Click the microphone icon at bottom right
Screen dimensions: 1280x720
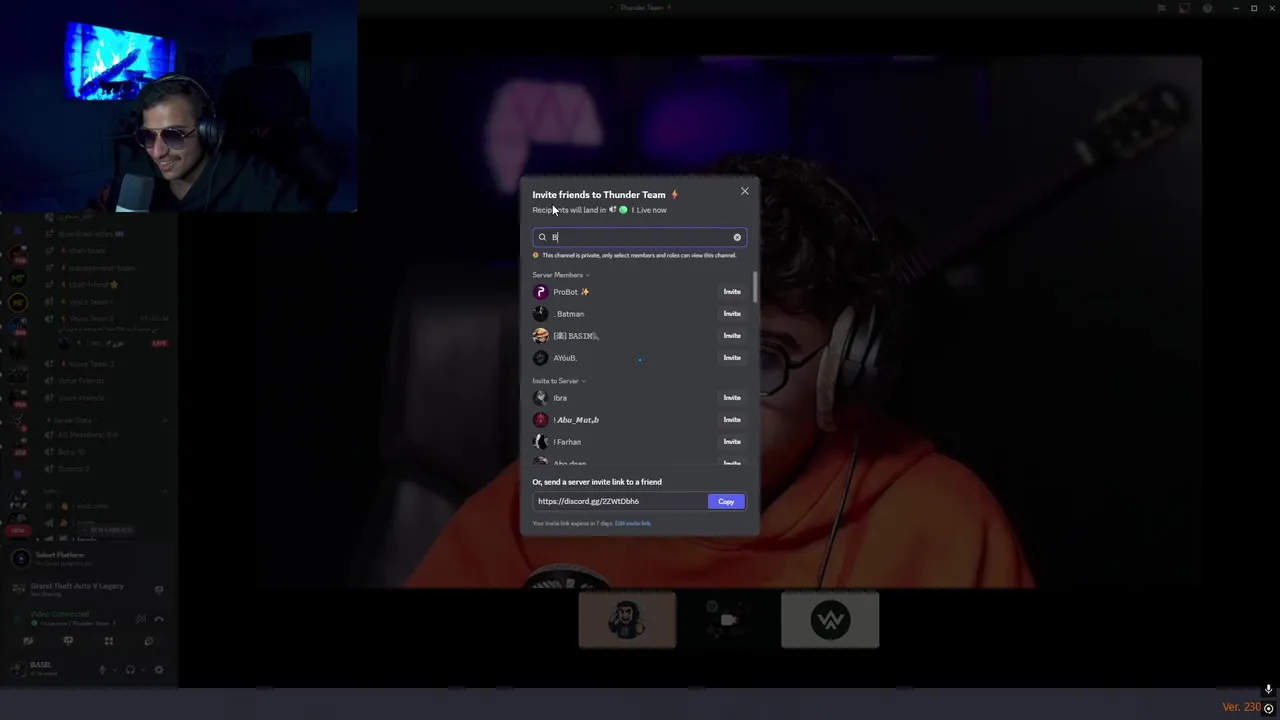(1268, 690)
